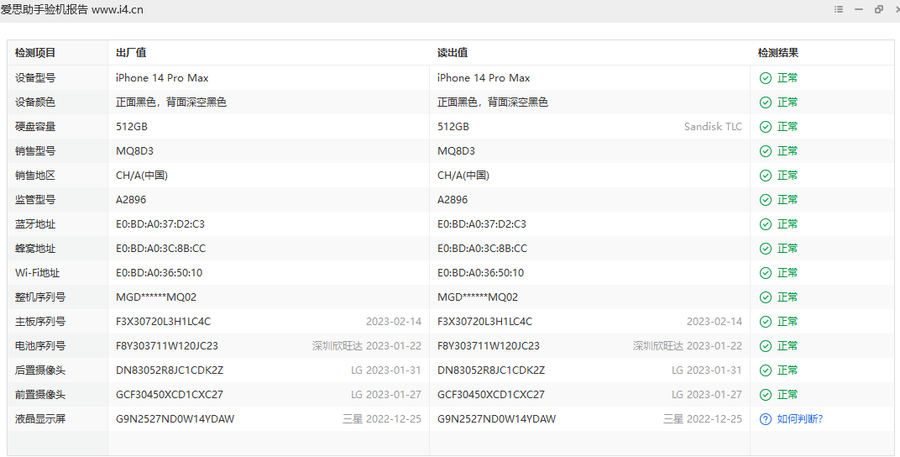Click green check icon in 蓝牙地址 row
The image size is (900, 457).
pos(765,224)
